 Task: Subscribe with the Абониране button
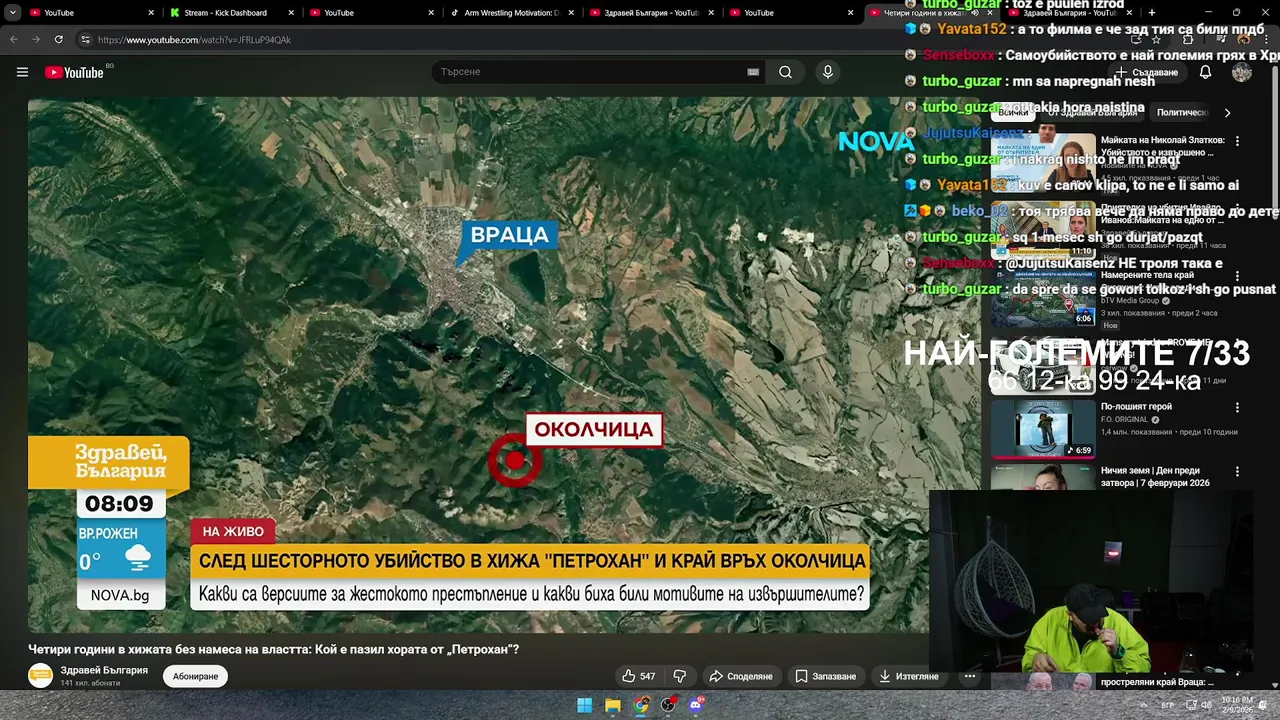(195, 676)
